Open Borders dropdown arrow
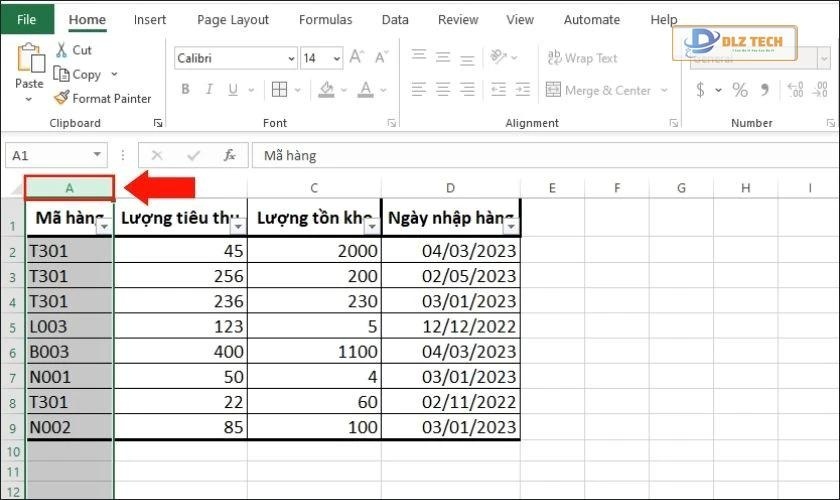Image resolution: width=840 pixels, height=500 pixels. [x=297, y=89]
